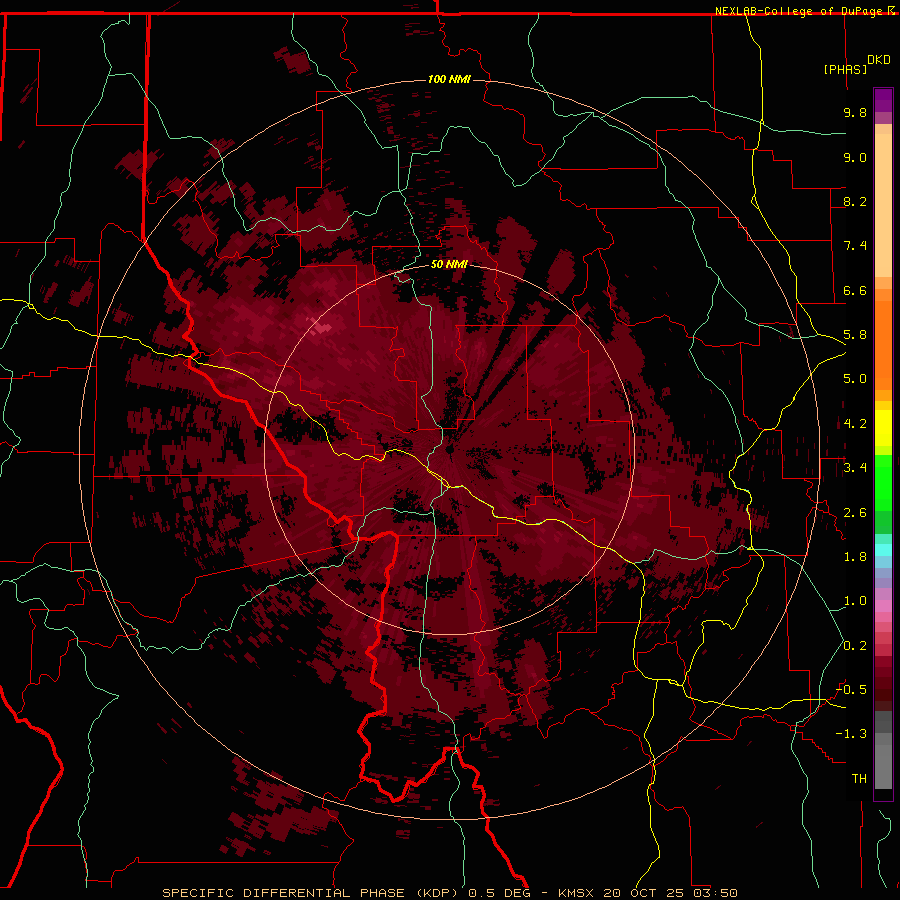
Task: Click the 6.6 value on the color scale
Action: click(x=855, y=290)
